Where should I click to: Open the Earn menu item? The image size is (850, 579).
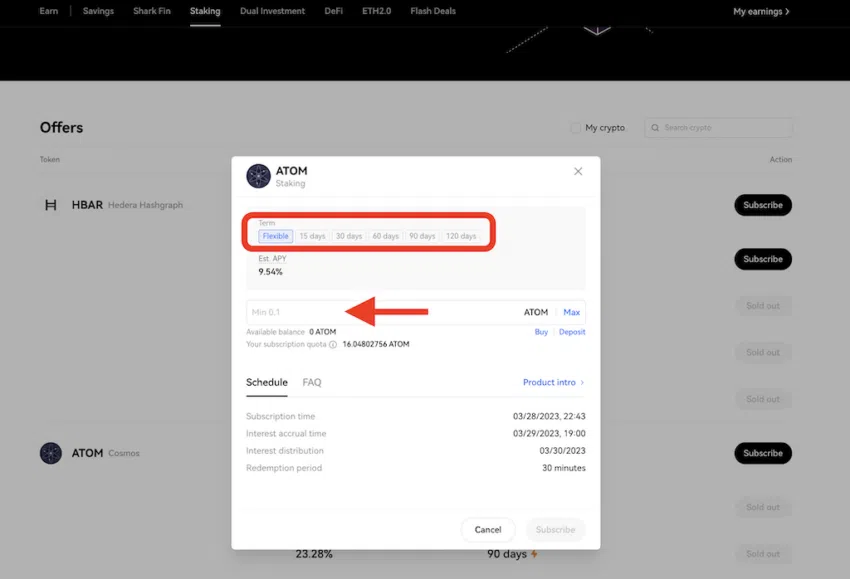coord(48,11)
